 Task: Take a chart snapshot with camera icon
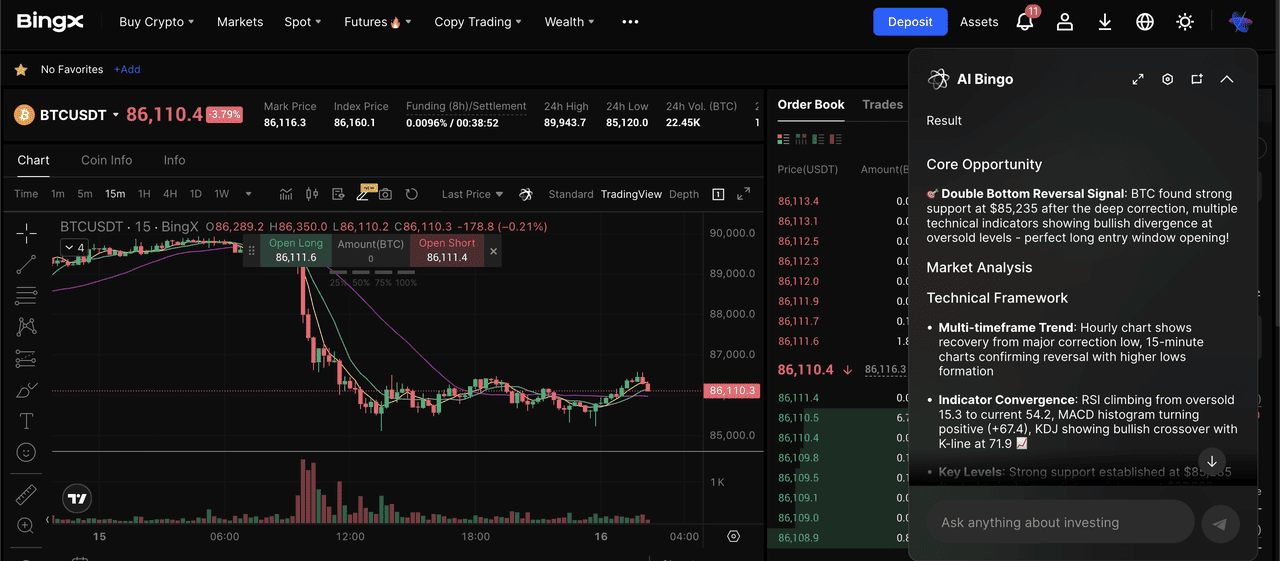[x=385, y=194]
